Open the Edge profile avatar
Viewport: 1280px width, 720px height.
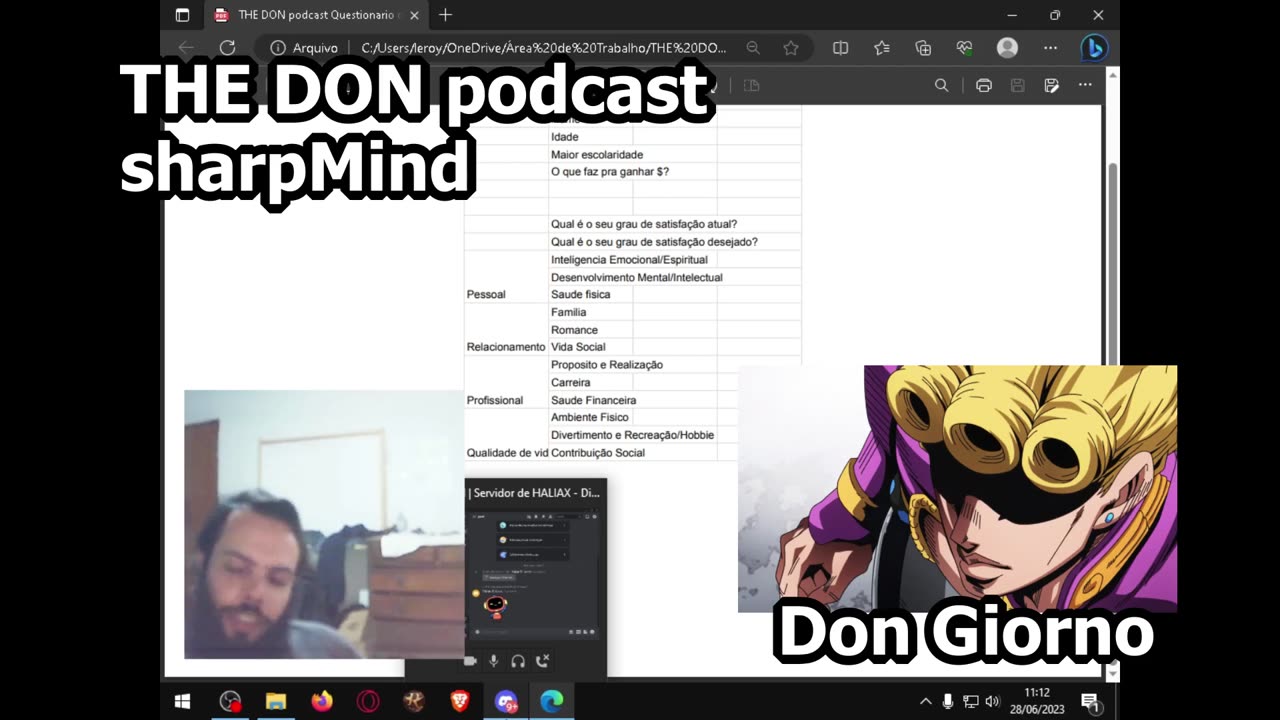pos(1007,47)
